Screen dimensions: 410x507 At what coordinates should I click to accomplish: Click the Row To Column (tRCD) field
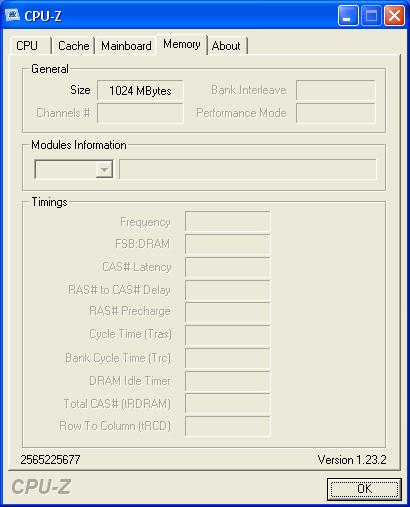click(x=228, y=426)
